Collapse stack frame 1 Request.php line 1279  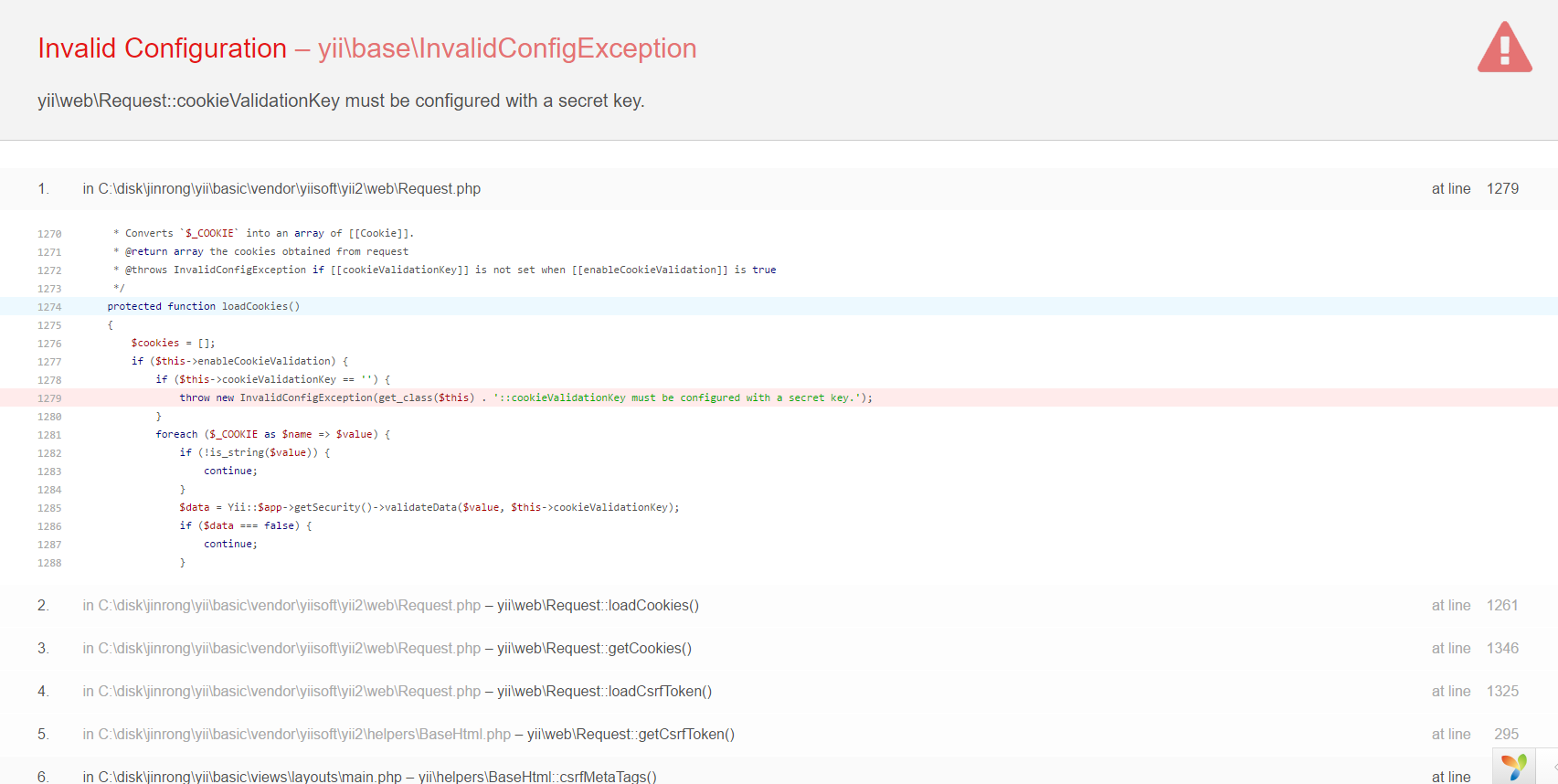[779, 189]
